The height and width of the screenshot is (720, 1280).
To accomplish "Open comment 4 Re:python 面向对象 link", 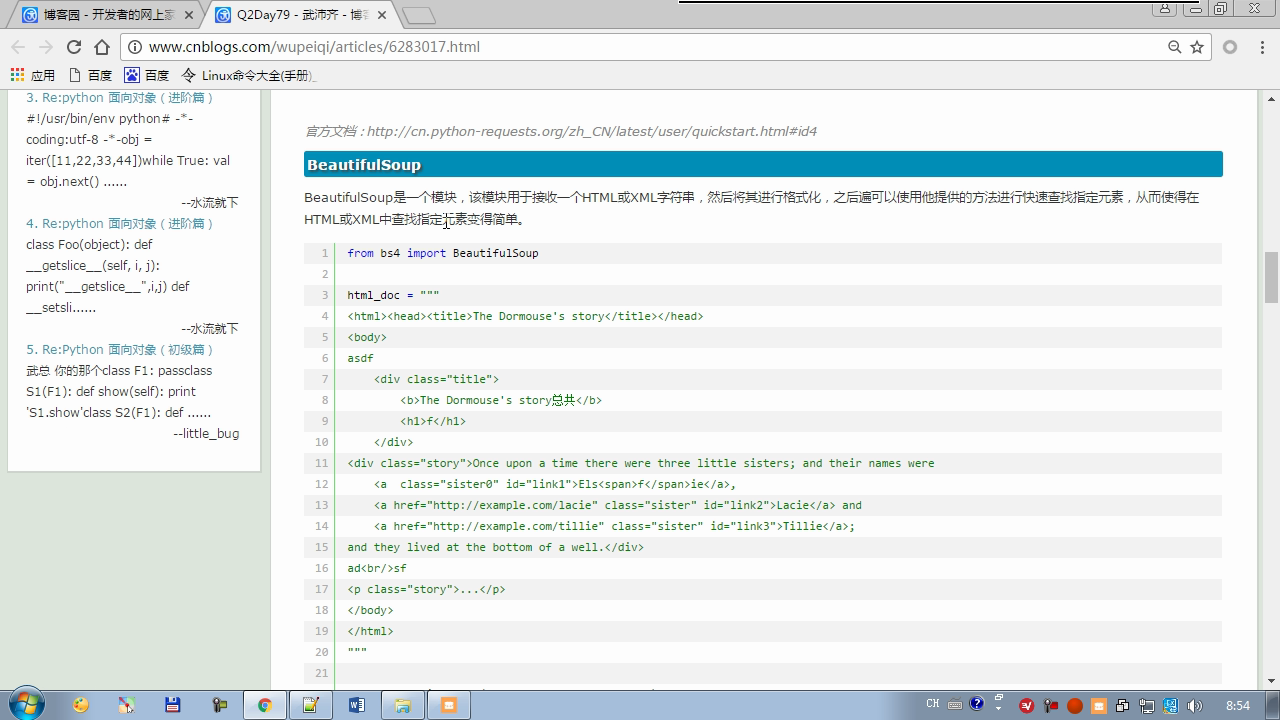I will pos(128,223).
